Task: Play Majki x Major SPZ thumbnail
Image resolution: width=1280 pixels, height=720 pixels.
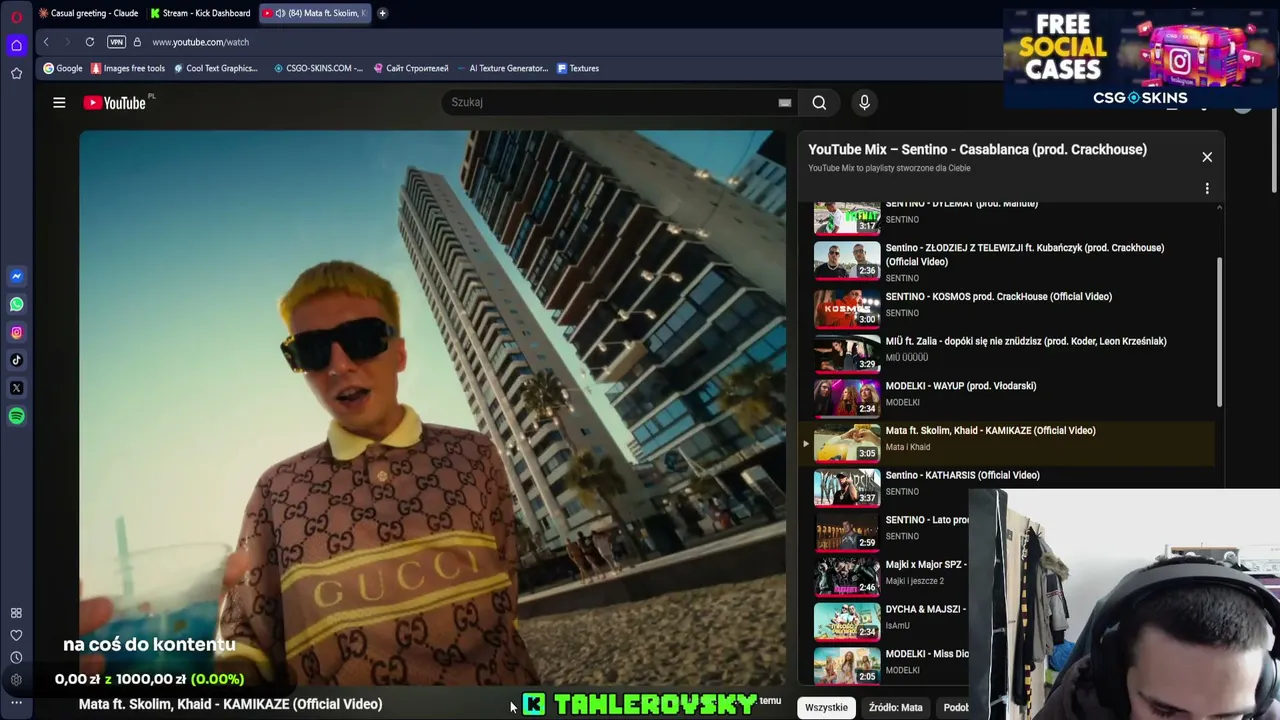Action: coord(847,577)
